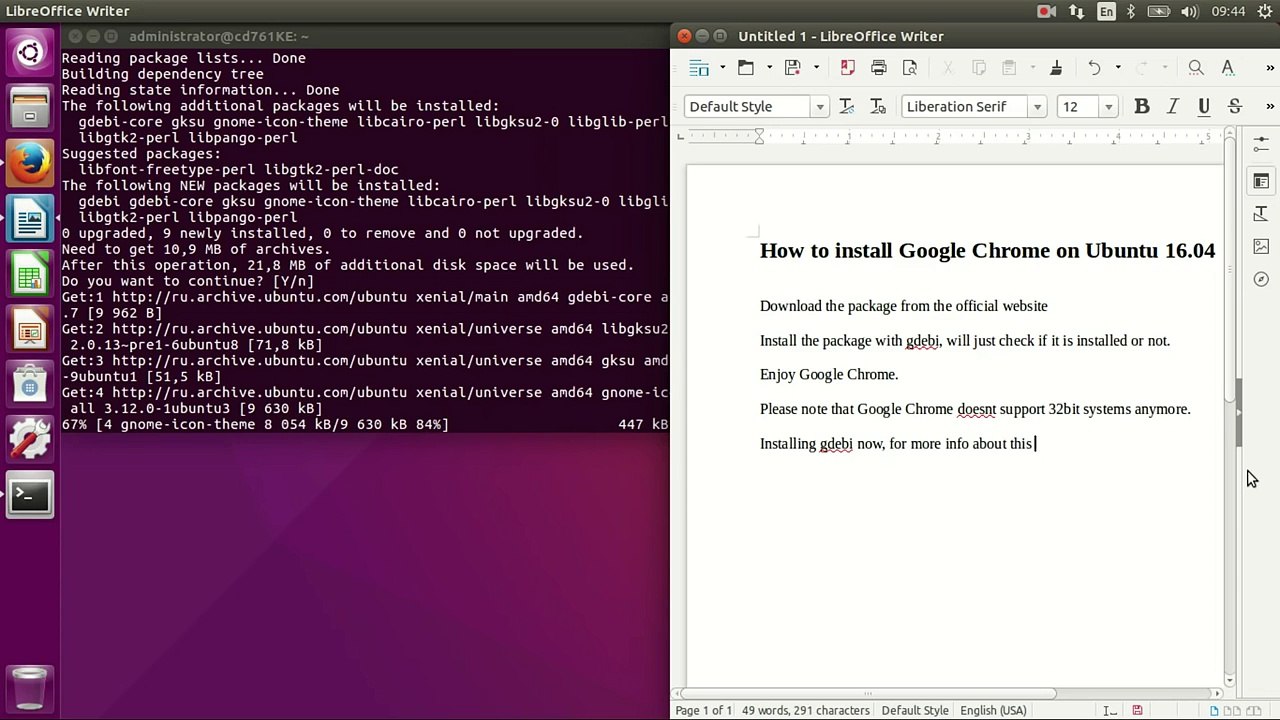Launch Firefox from the launcher

[30, 163]
